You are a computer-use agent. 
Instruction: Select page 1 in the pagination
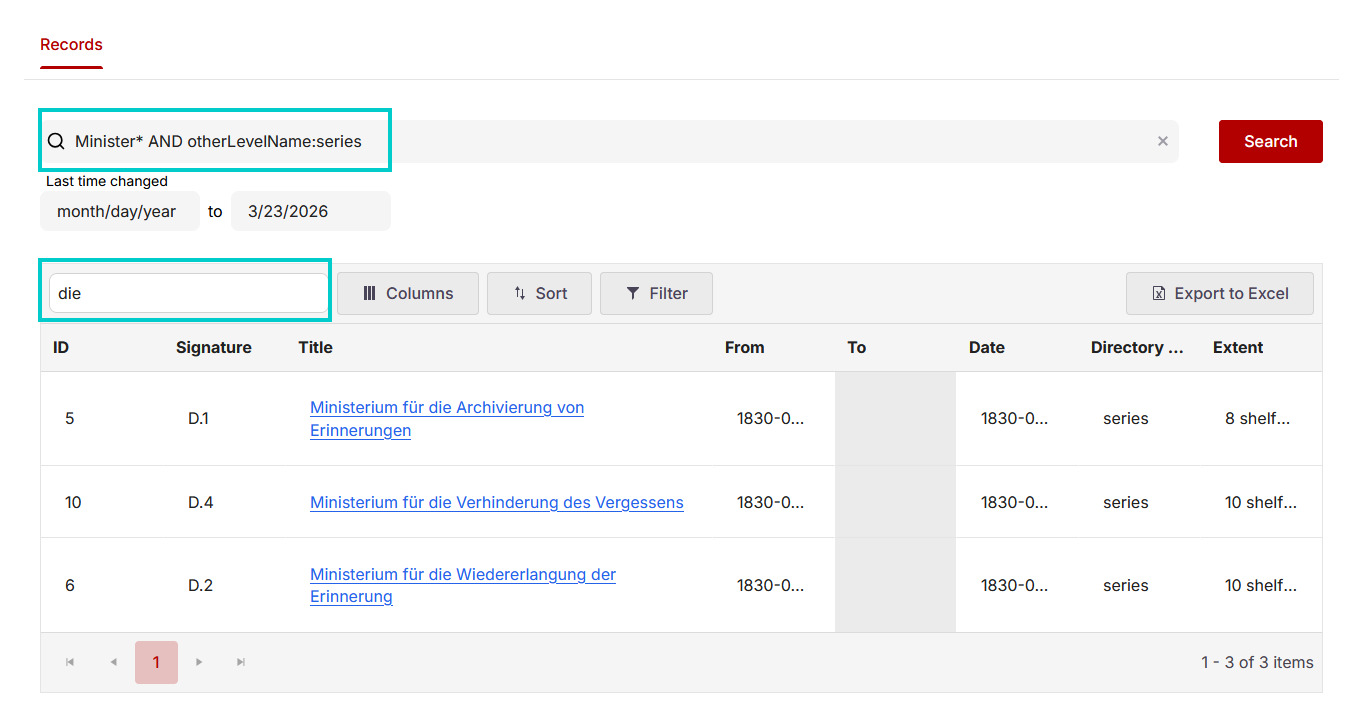[156, 662]
